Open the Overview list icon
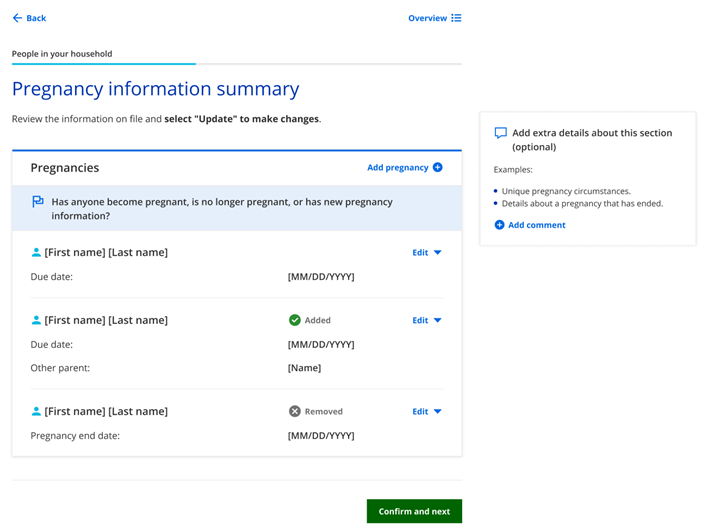The image size is (720, 532). click(x=456, y=18)
